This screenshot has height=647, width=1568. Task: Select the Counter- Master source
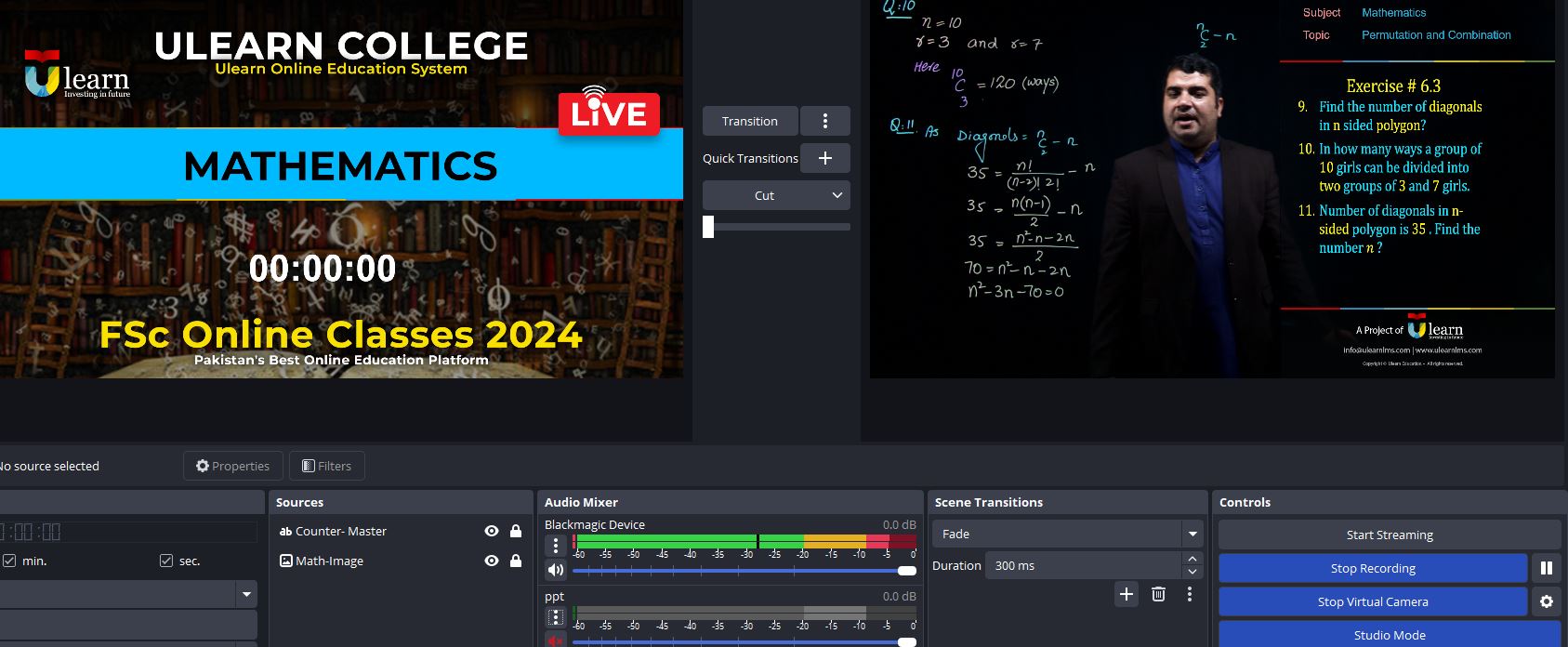pyautogui.click(x=341, y=531)
